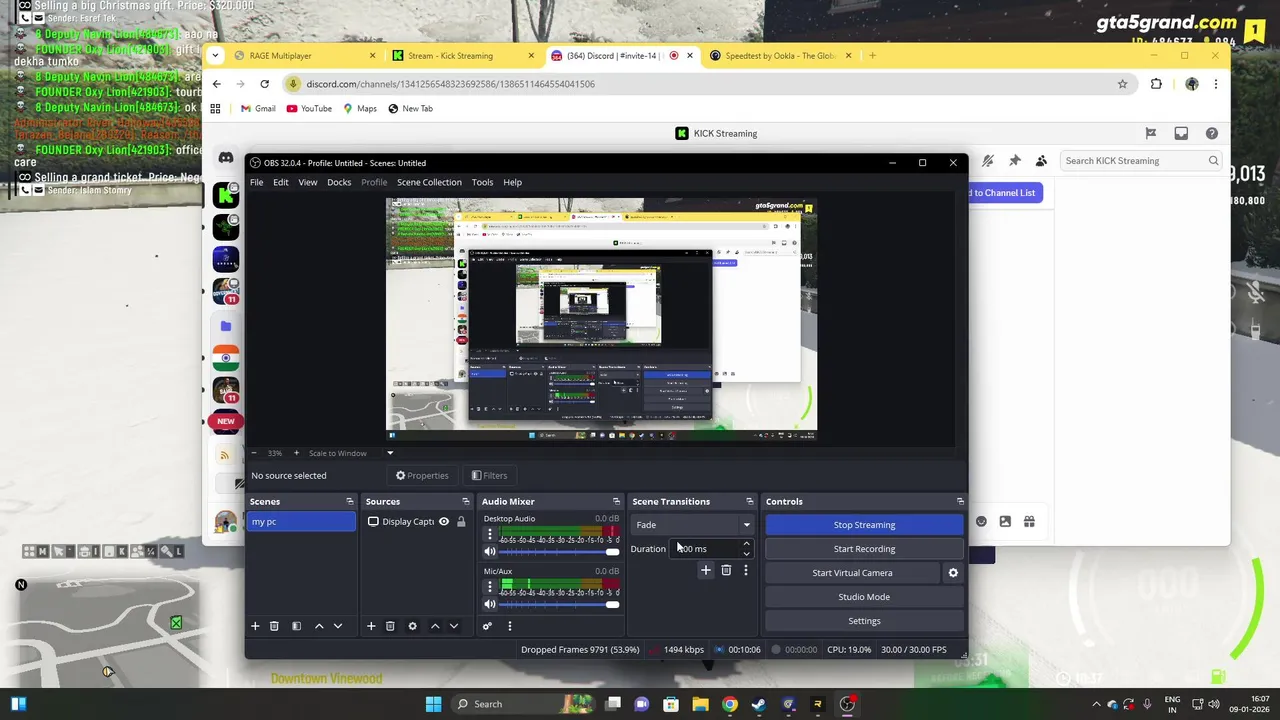Remove selected scene with trash icon
1280x720 pixels.
coord(274,626)
